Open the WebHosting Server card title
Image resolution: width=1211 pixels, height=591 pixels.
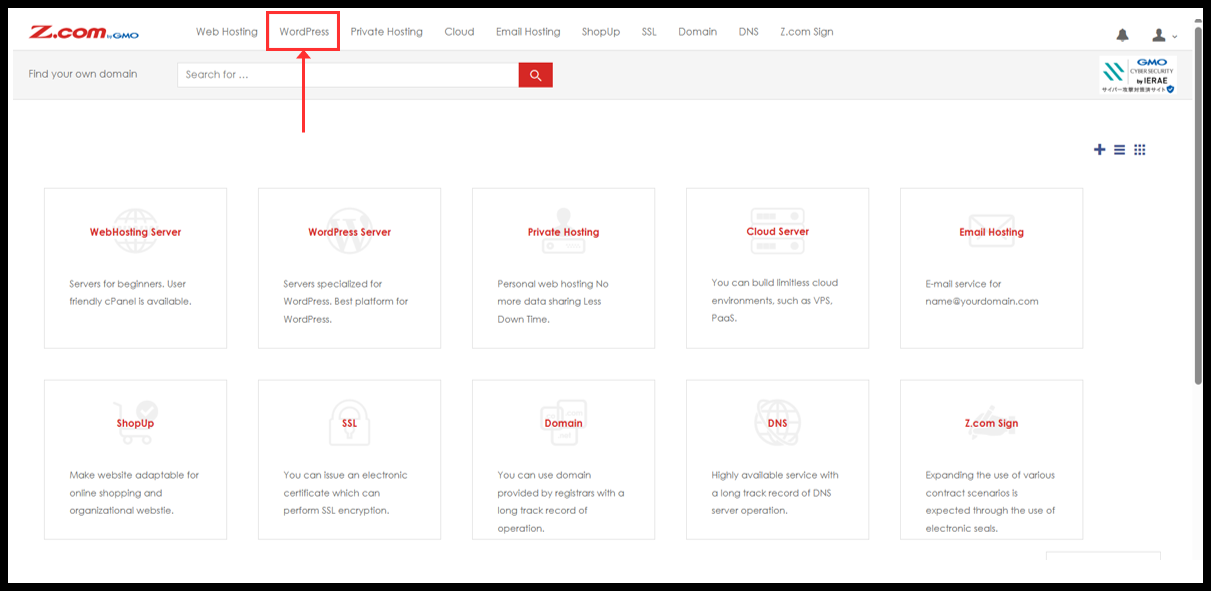136,232
